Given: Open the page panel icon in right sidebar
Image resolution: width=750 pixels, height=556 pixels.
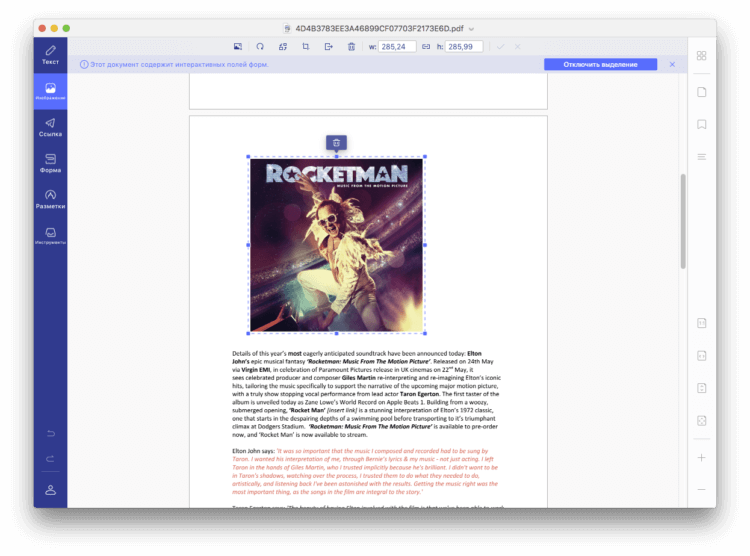Looking at the screenshot, I should 701,92.
